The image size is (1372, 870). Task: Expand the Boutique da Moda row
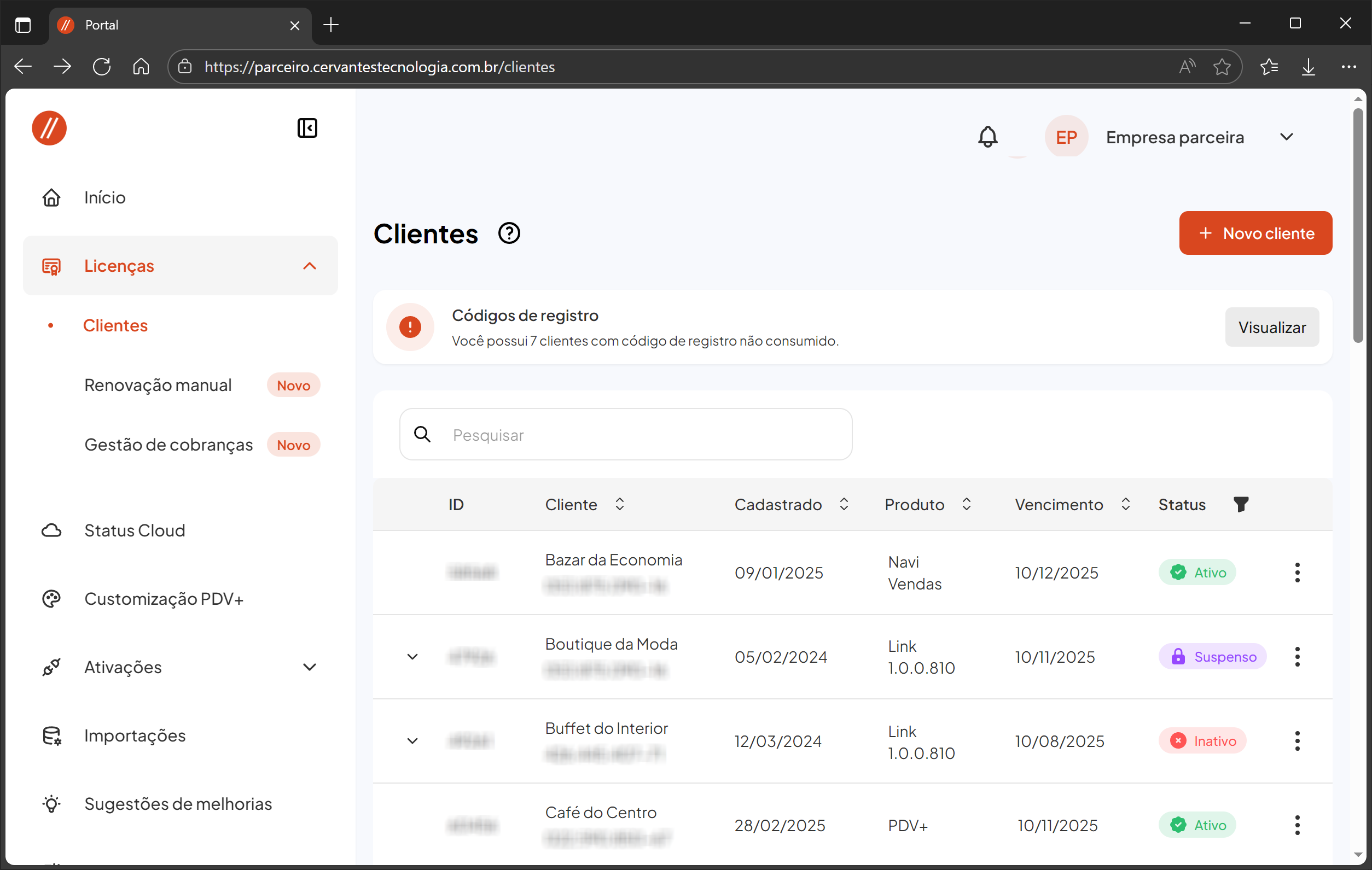412,657
